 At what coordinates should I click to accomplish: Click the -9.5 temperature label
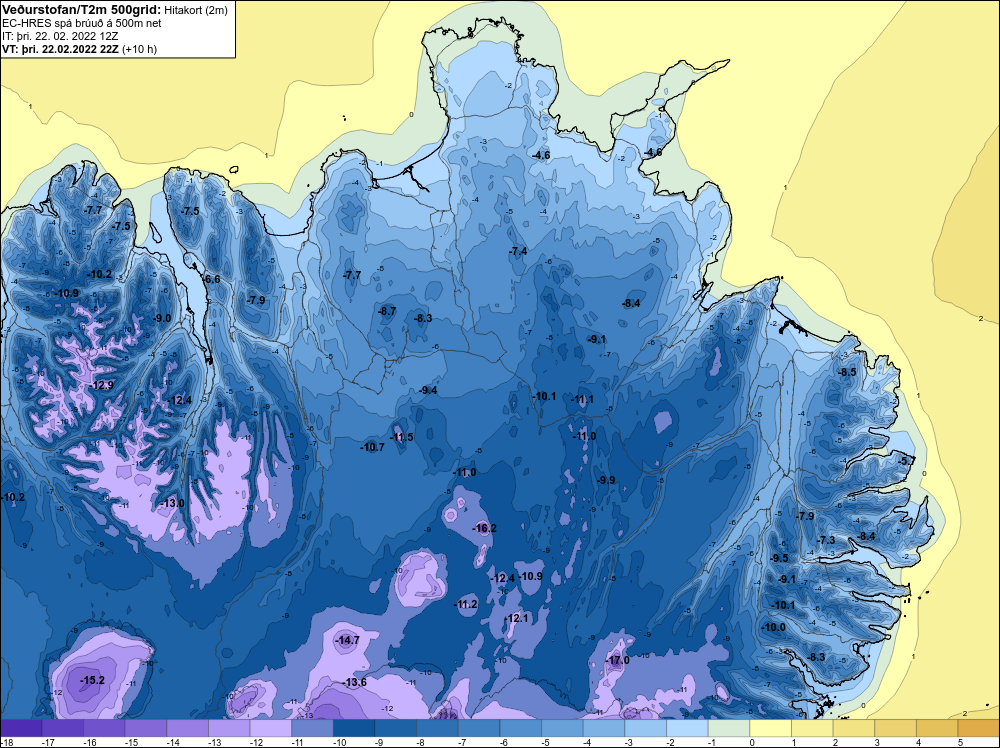coord(779,558)
